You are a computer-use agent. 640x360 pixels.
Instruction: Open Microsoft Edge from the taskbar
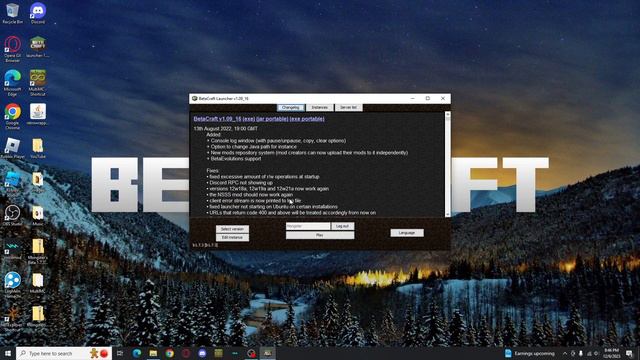coord(137,353)
